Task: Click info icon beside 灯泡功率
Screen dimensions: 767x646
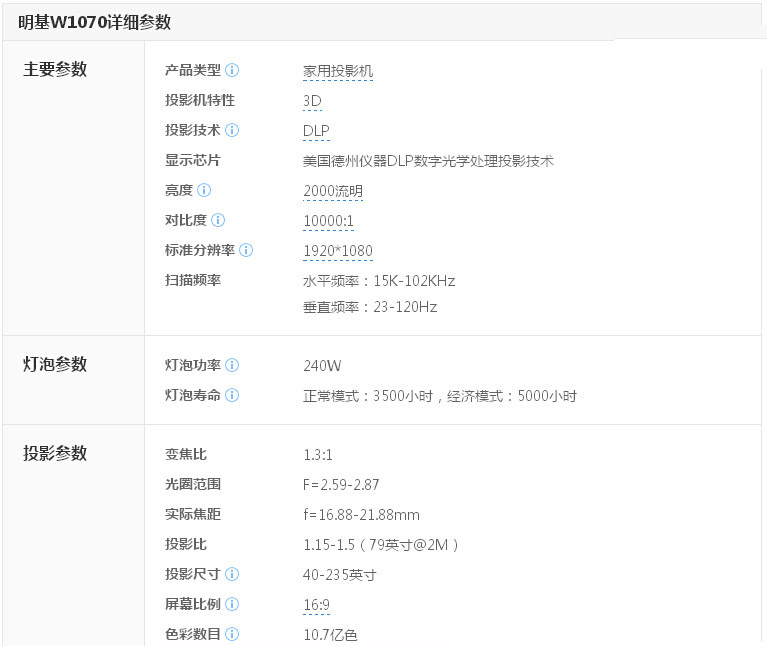Action: click(232, 365)
